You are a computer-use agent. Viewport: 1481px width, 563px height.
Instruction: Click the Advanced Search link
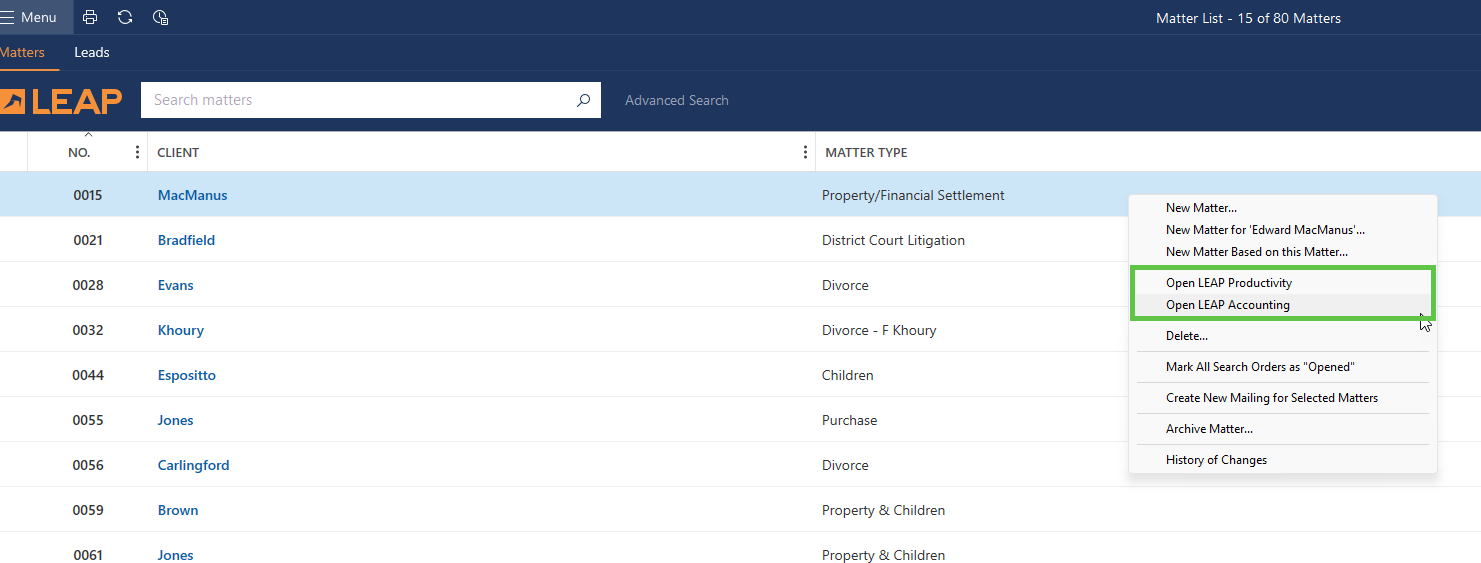point(676,100)
